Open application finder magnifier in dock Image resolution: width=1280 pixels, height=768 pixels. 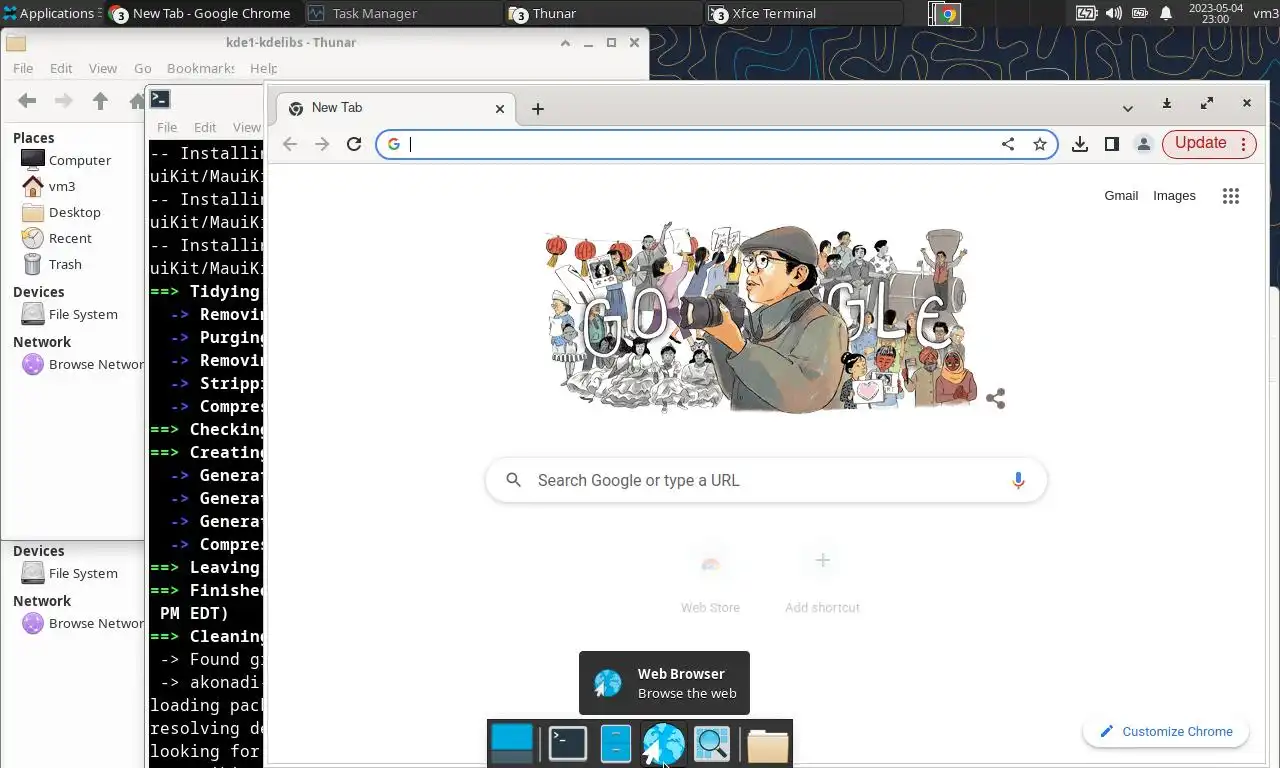(712, 744)
